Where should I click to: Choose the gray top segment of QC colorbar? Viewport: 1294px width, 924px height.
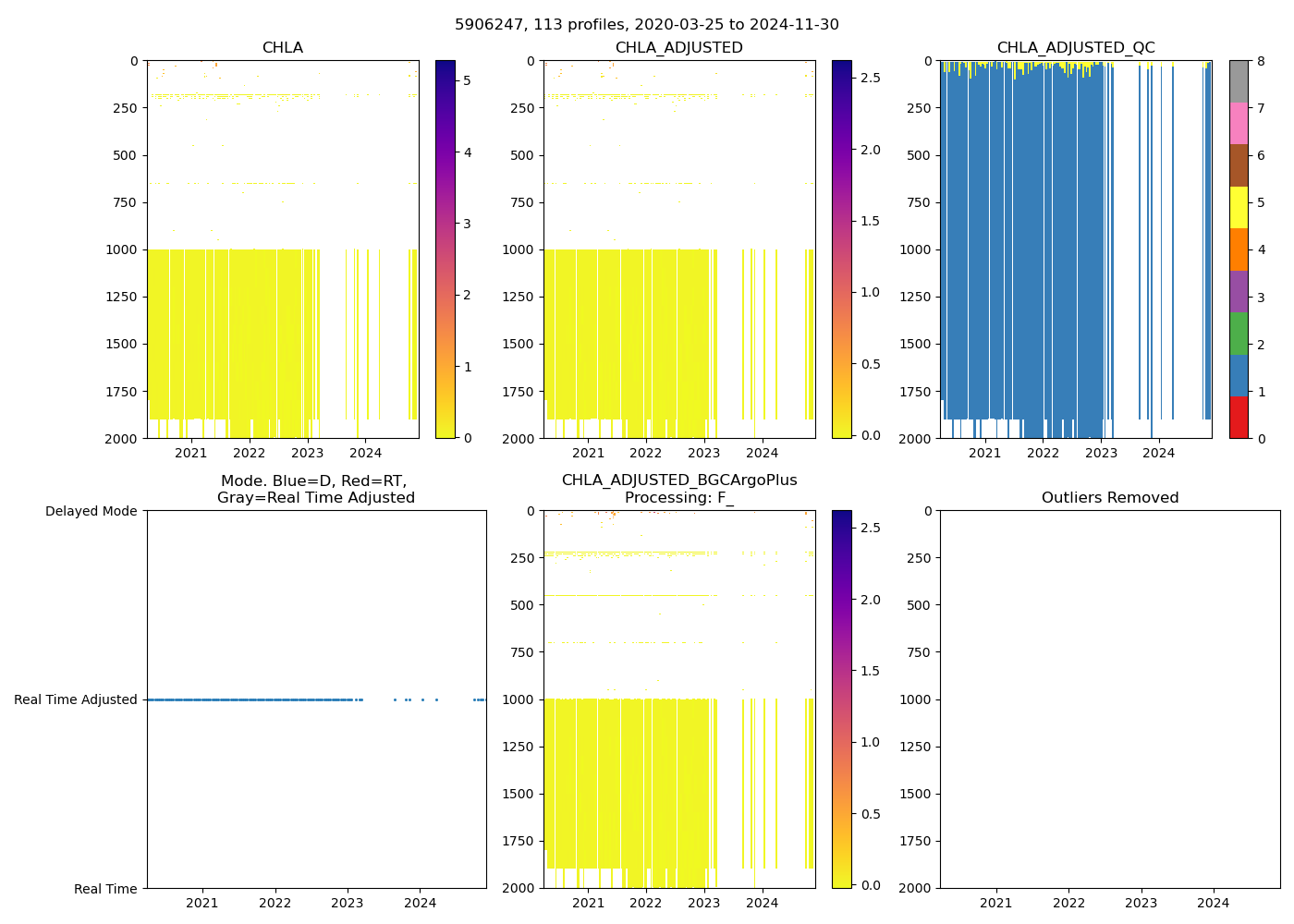pos(1239,81)
